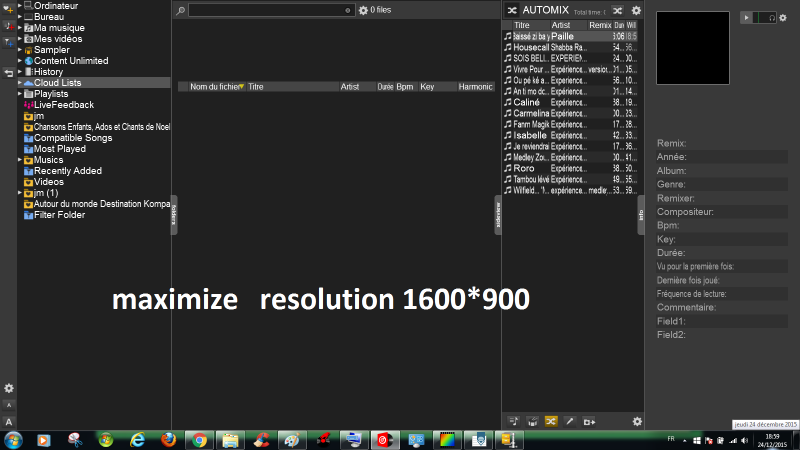Click the round options dot inside the search box
The width and height of the screenshot is (800, 450).
click(x=347, y=10)
